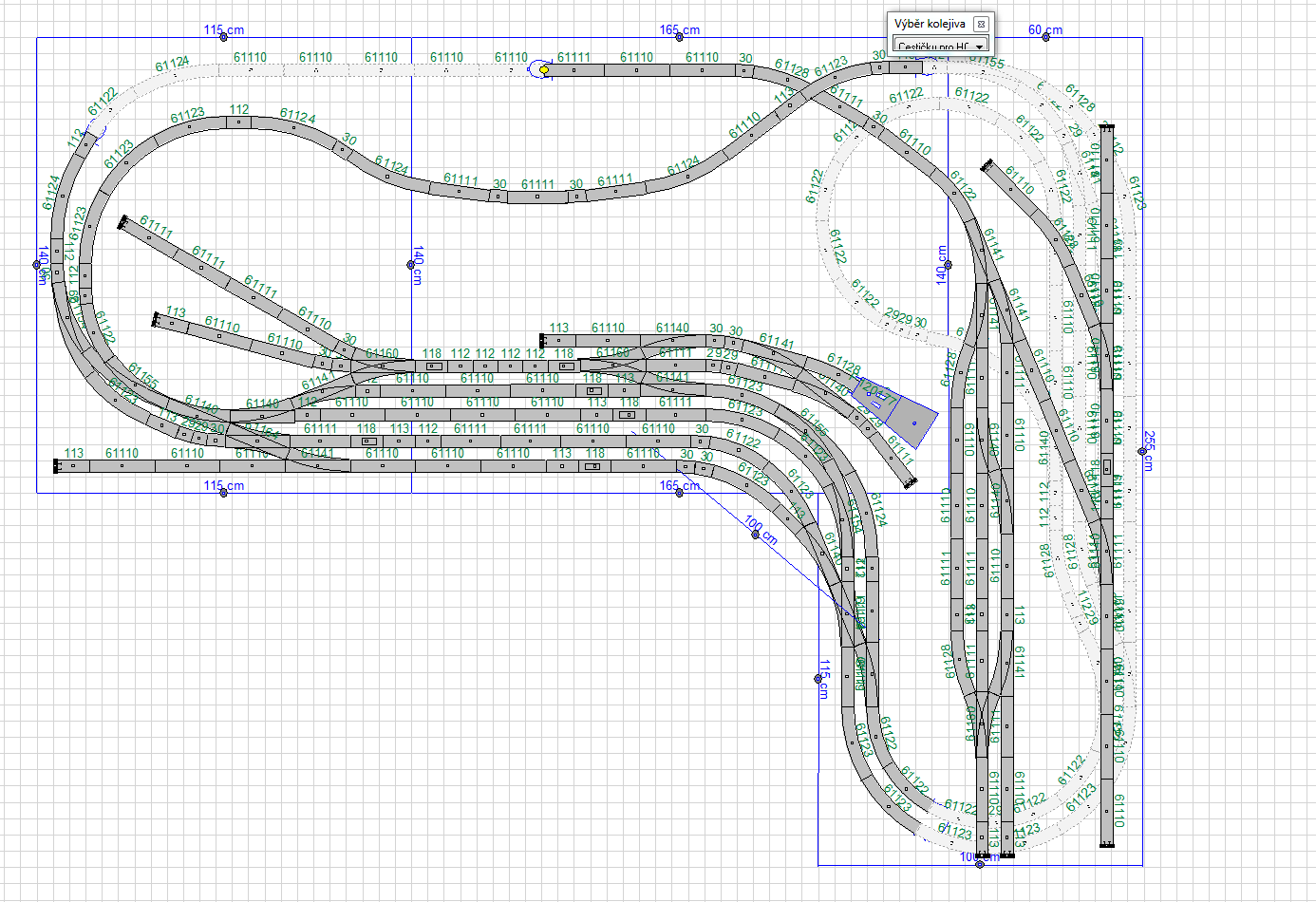Click the vertical 115 cm handle on the lower section

(x=818, y=679)
